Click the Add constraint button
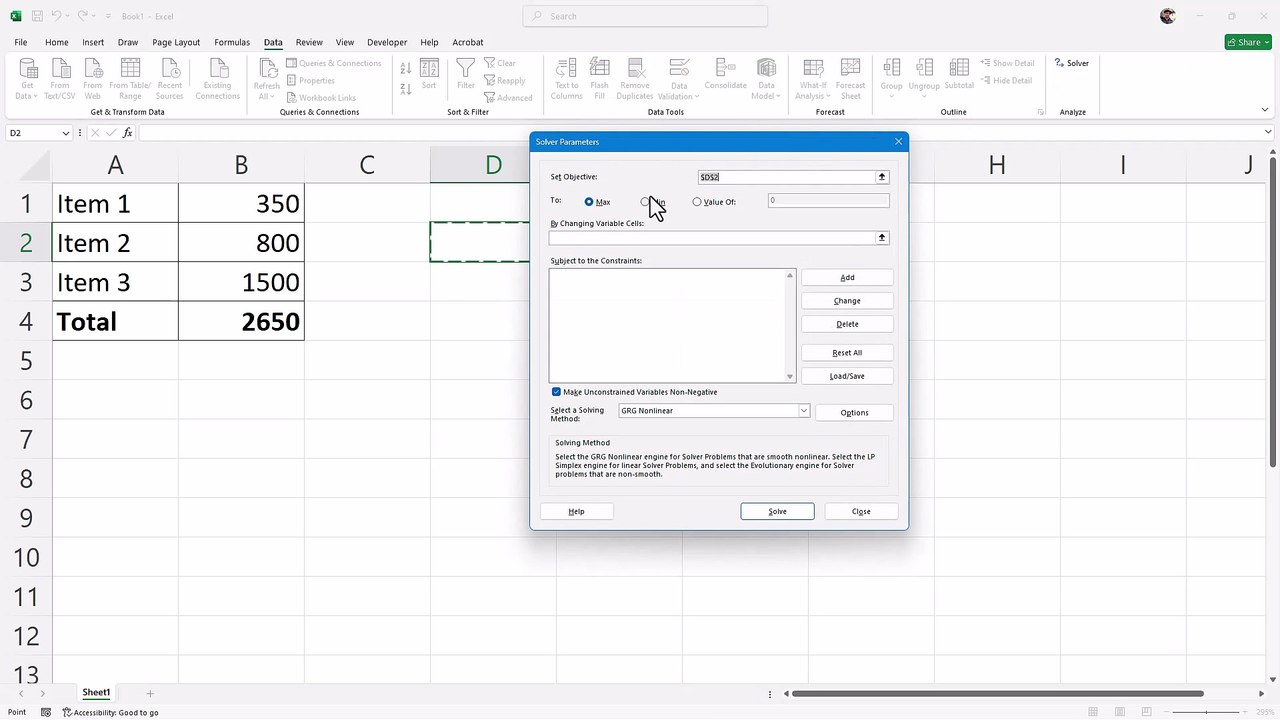This screenshot has height=720, width=1280. click(x=847, y=278)
